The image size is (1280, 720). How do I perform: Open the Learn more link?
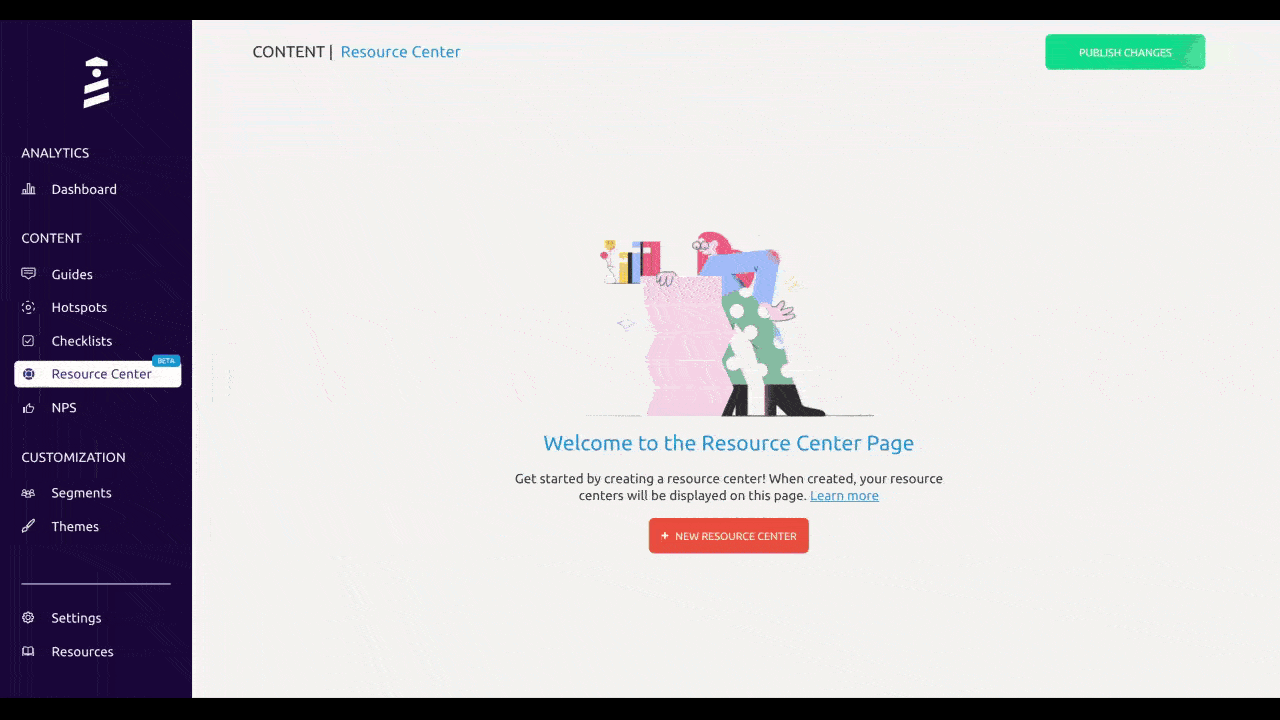(844, 496)
